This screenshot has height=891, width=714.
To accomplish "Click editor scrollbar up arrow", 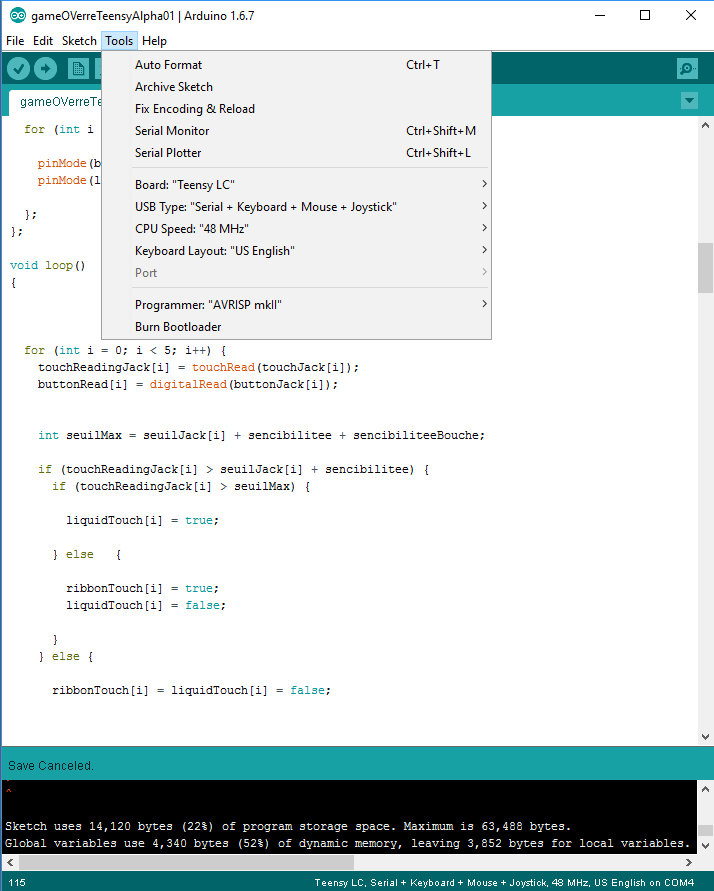I will [x=705, y=125].
